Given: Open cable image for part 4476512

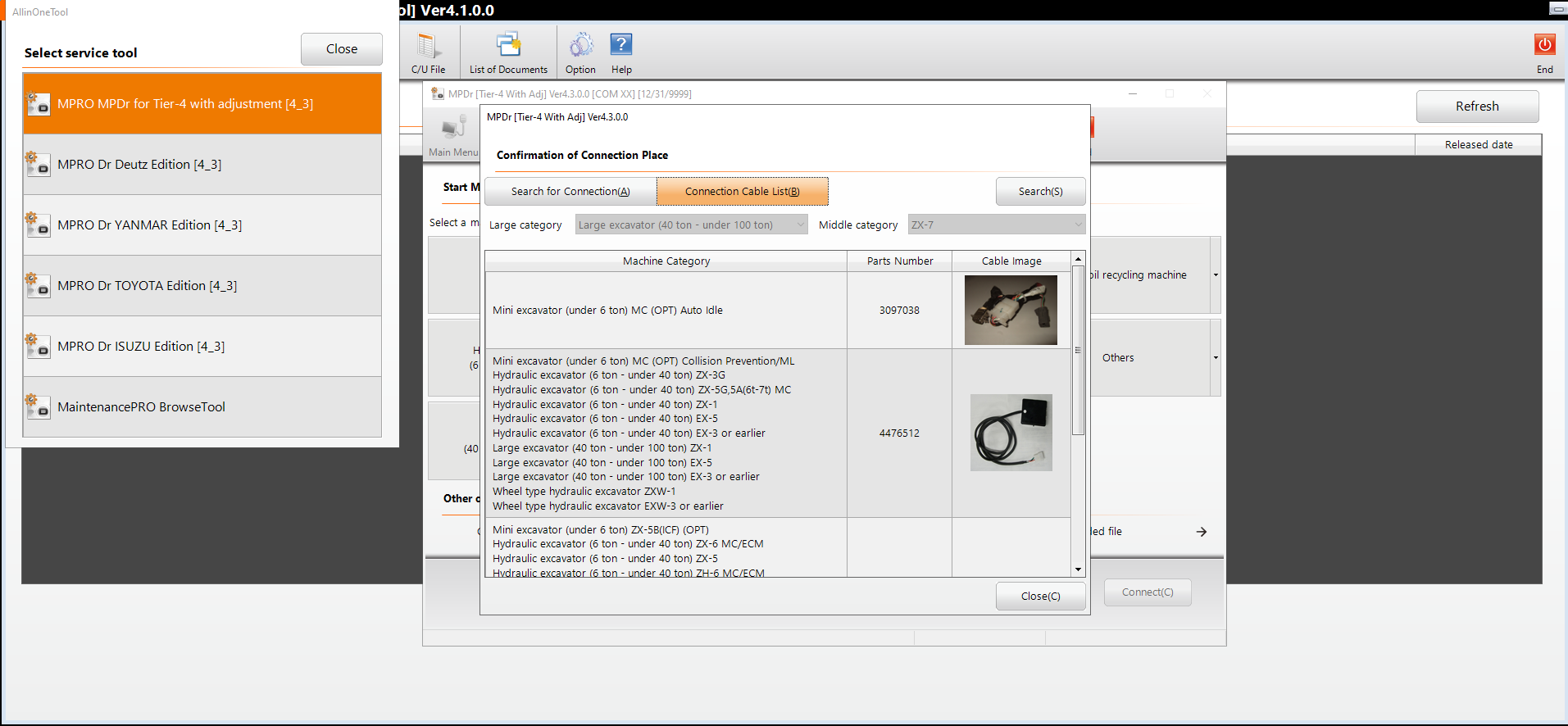Looking at the screenshot, I should pyautogui.click(x=1011, y=433).
